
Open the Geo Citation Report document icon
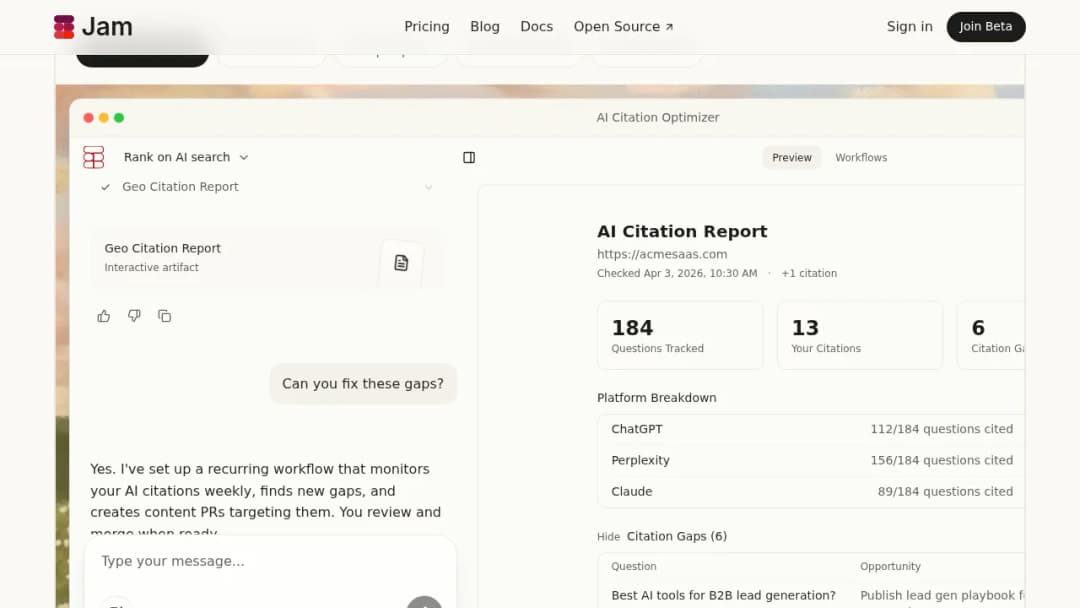(401, 262)
